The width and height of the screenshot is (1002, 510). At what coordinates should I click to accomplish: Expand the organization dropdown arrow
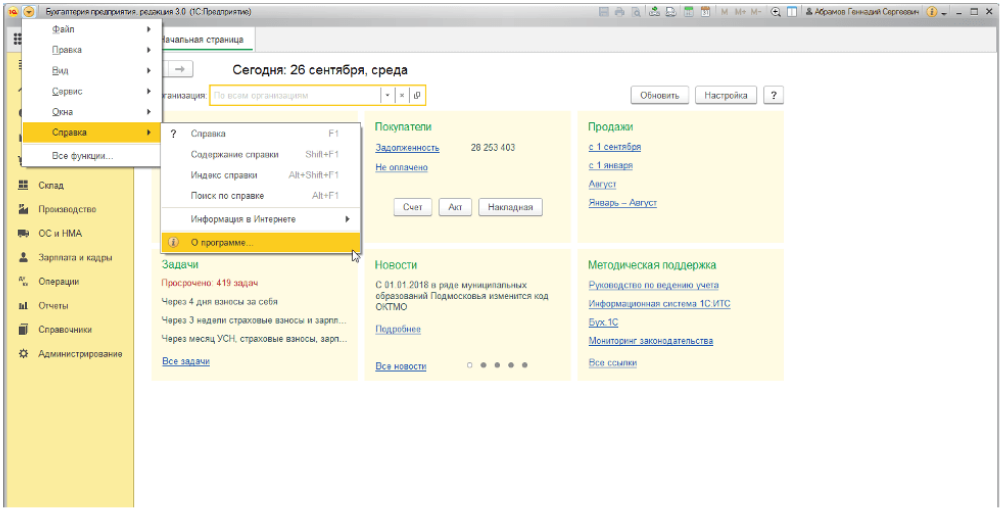(388, 96)
